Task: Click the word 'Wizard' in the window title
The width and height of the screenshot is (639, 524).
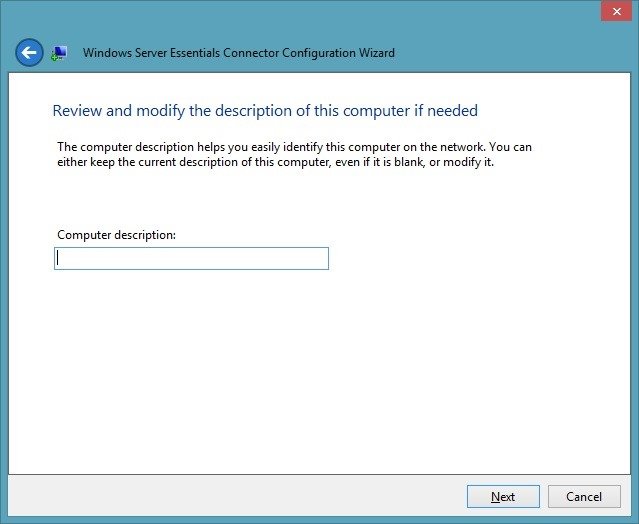Action: tap(377, 53)
